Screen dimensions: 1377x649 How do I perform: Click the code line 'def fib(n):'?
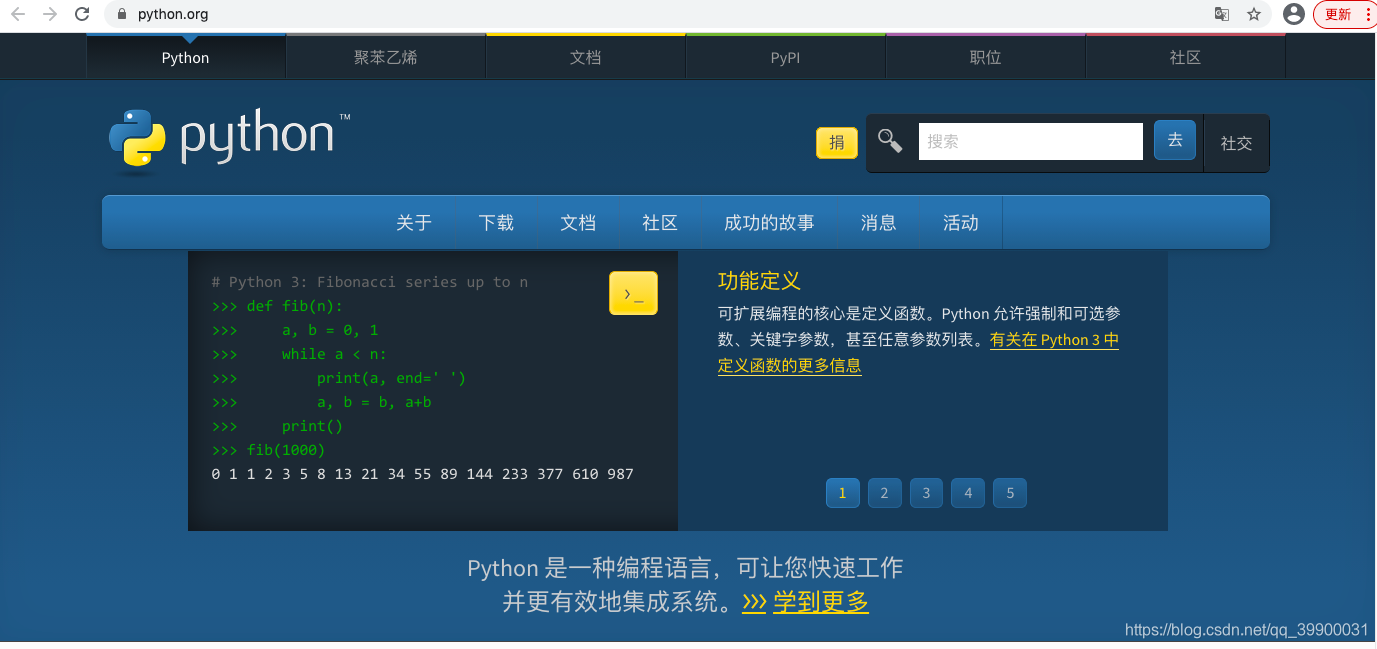pyautogui.click(x=295, y=306)
